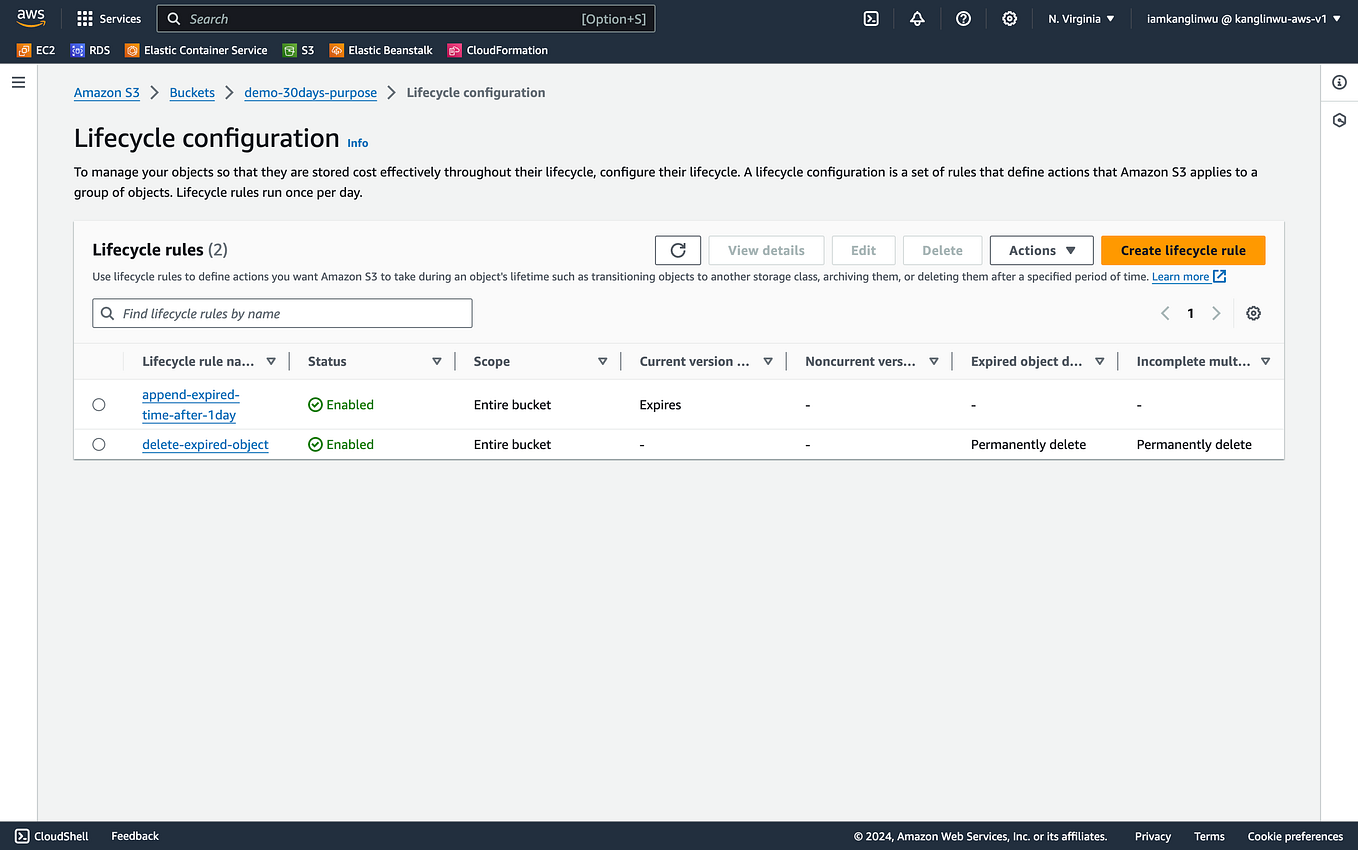
Task: Navigate to the Buckets breadcrumb link
Action: [192, 92]
